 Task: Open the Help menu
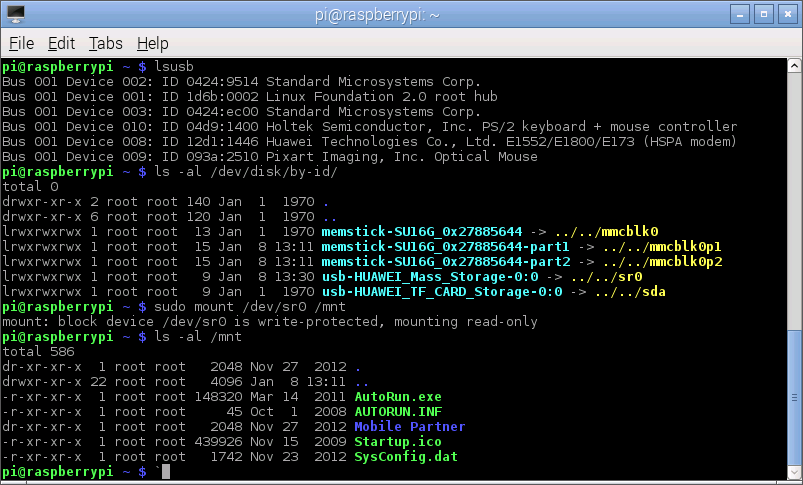point(153,44)
